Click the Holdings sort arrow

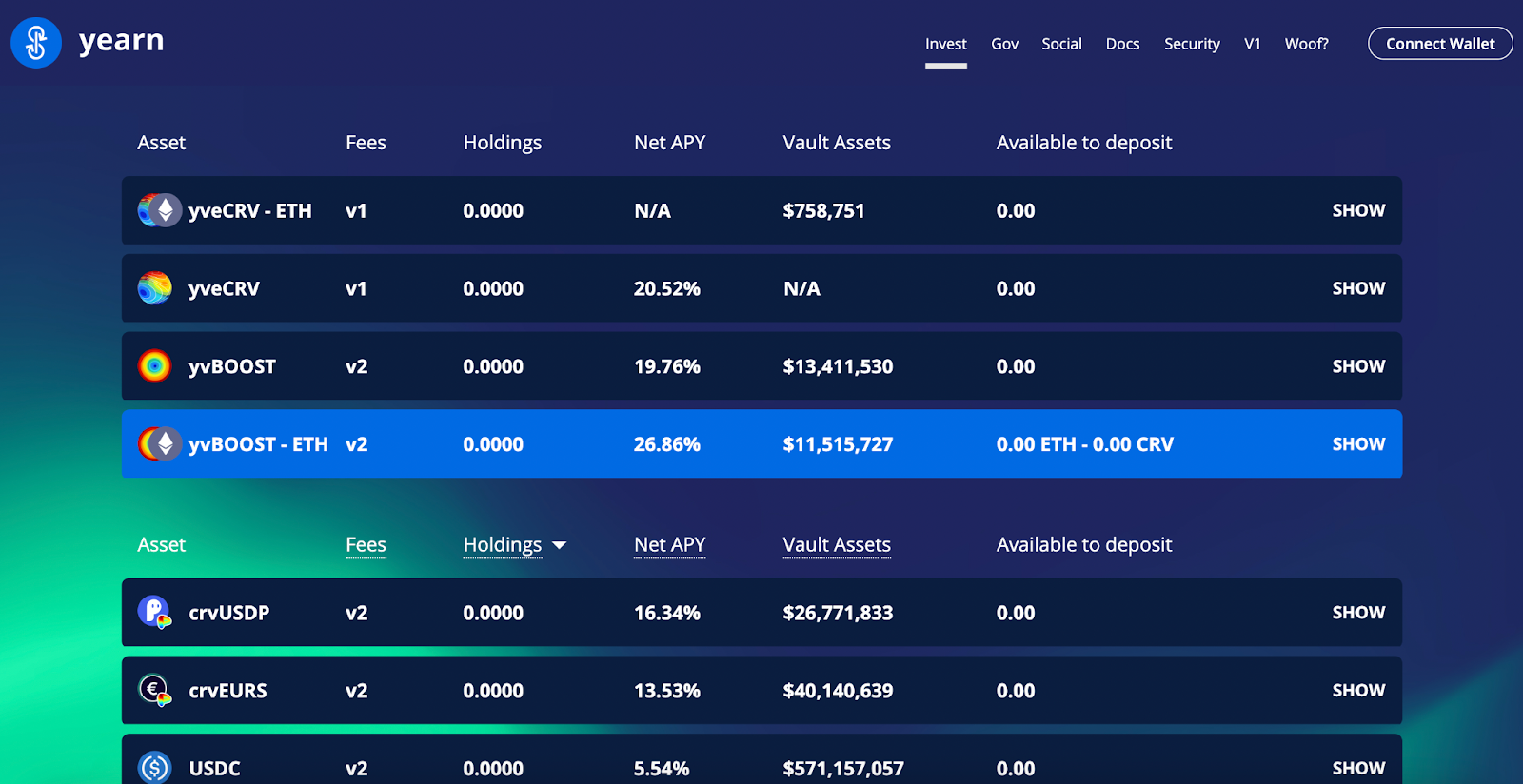tap(560, 545)
